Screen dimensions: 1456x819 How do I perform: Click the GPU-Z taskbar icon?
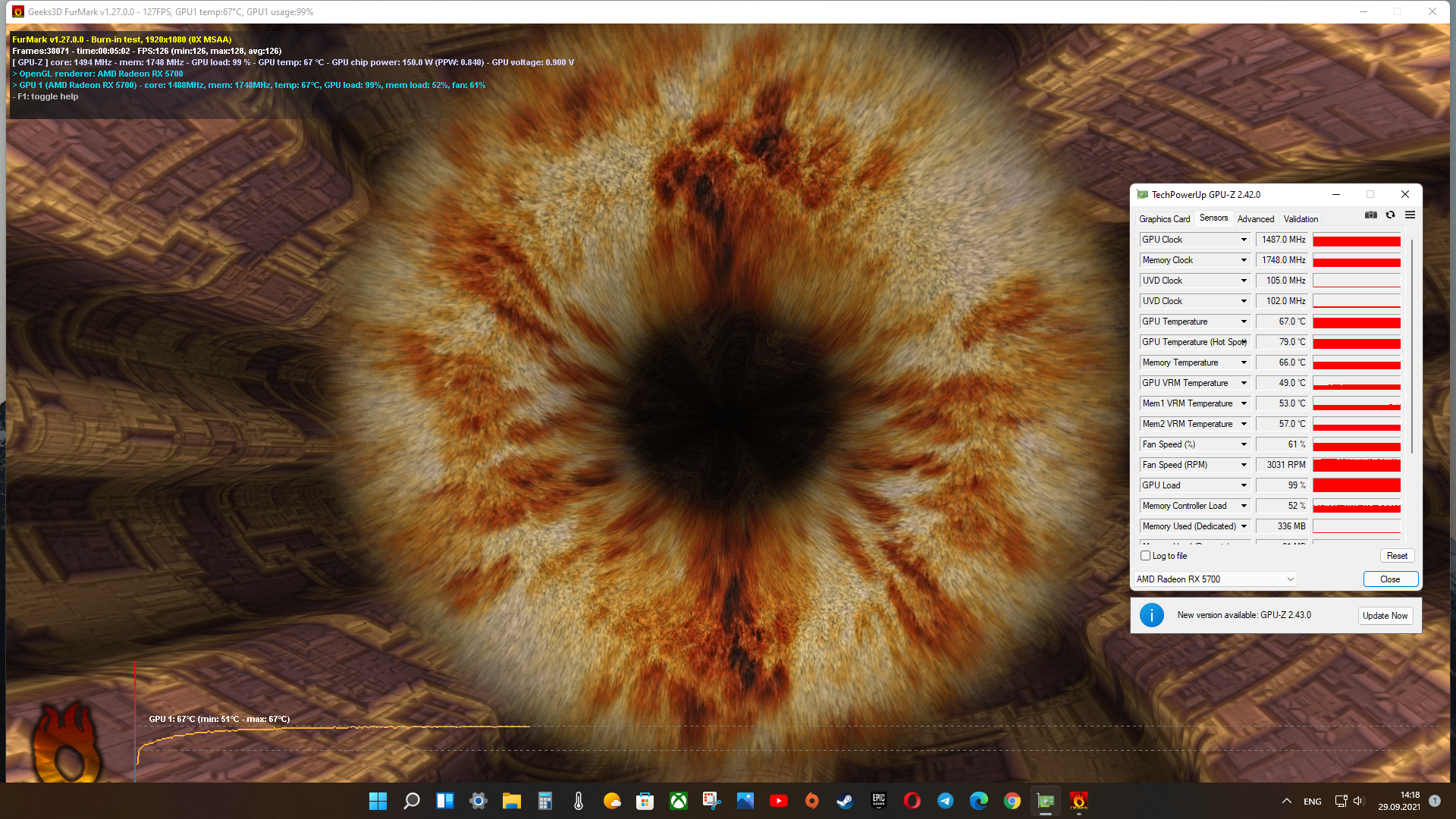(1046, 801)
